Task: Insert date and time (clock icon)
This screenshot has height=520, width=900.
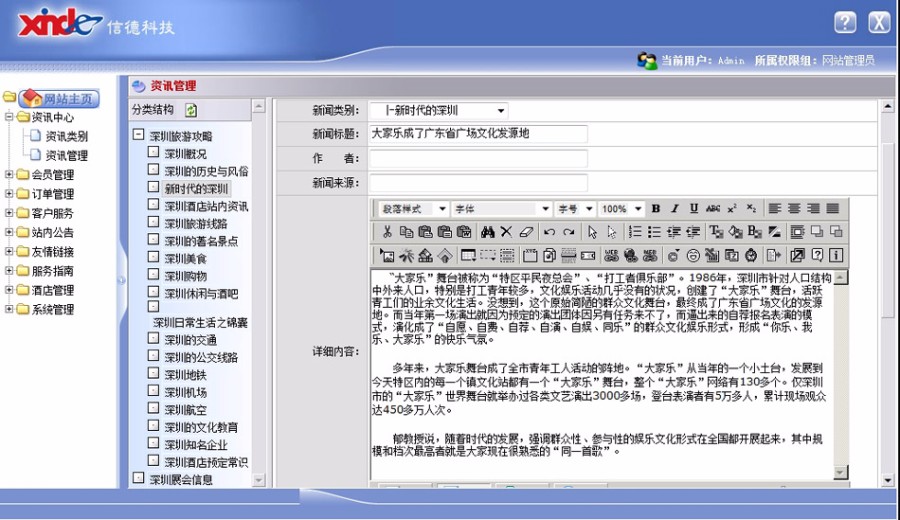Action: pyautogui.click(x=751, y=255)
